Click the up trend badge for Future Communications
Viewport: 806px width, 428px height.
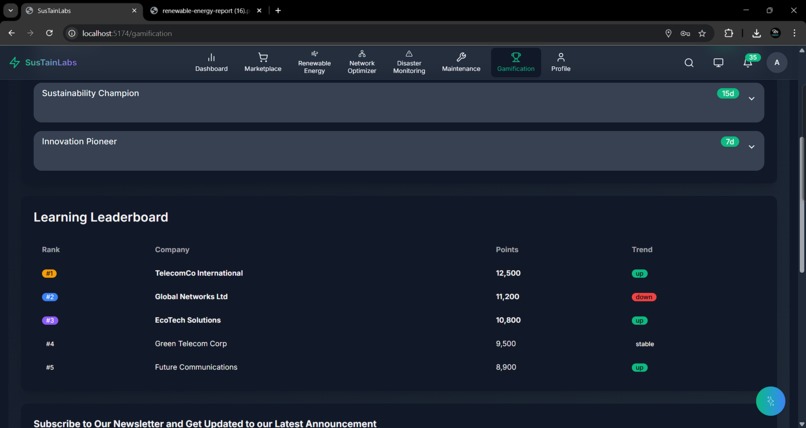point(639,368)
